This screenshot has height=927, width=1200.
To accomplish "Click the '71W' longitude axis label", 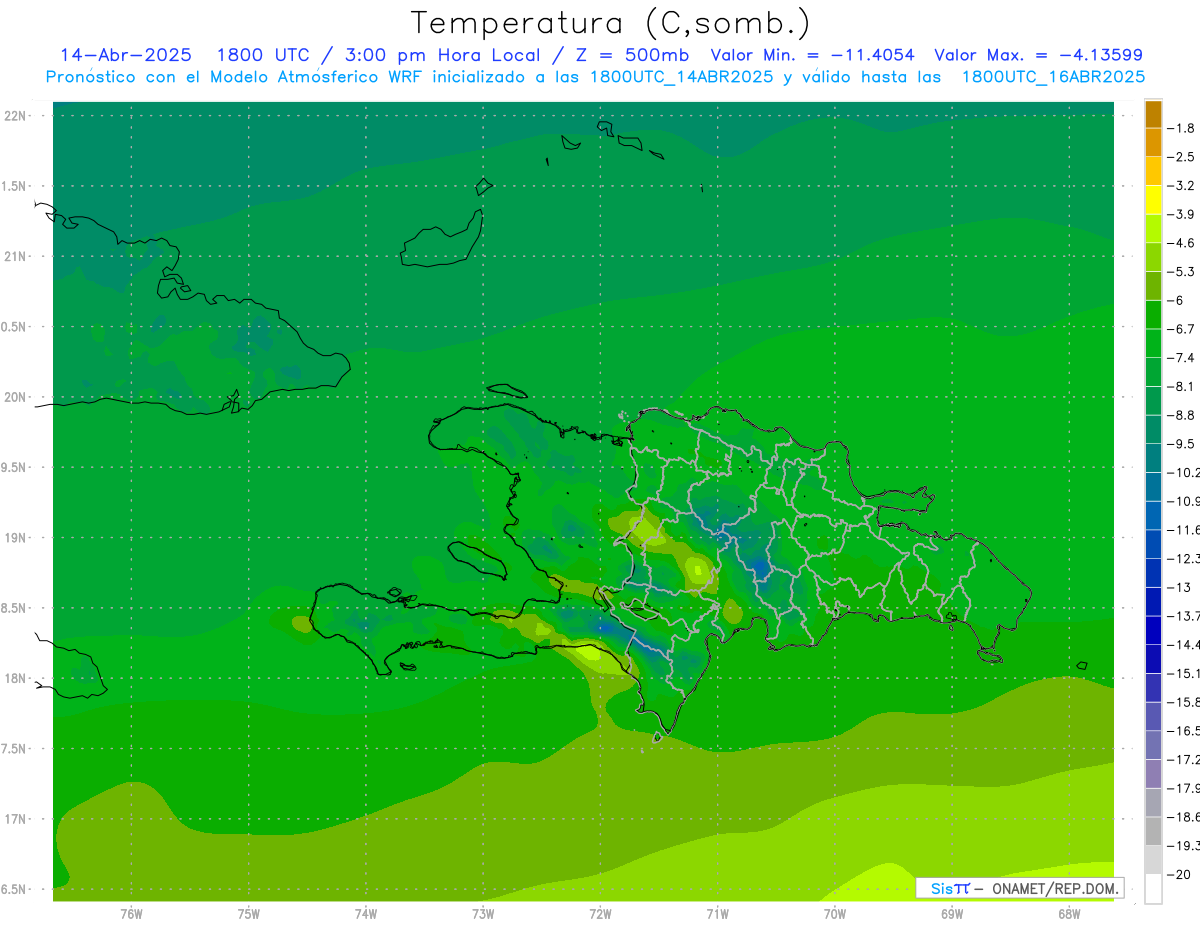I will (x=717, y=914).
